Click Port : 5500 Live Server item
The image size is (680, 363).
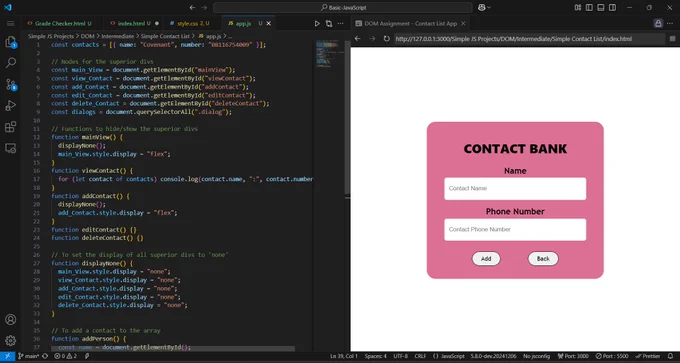611,356
